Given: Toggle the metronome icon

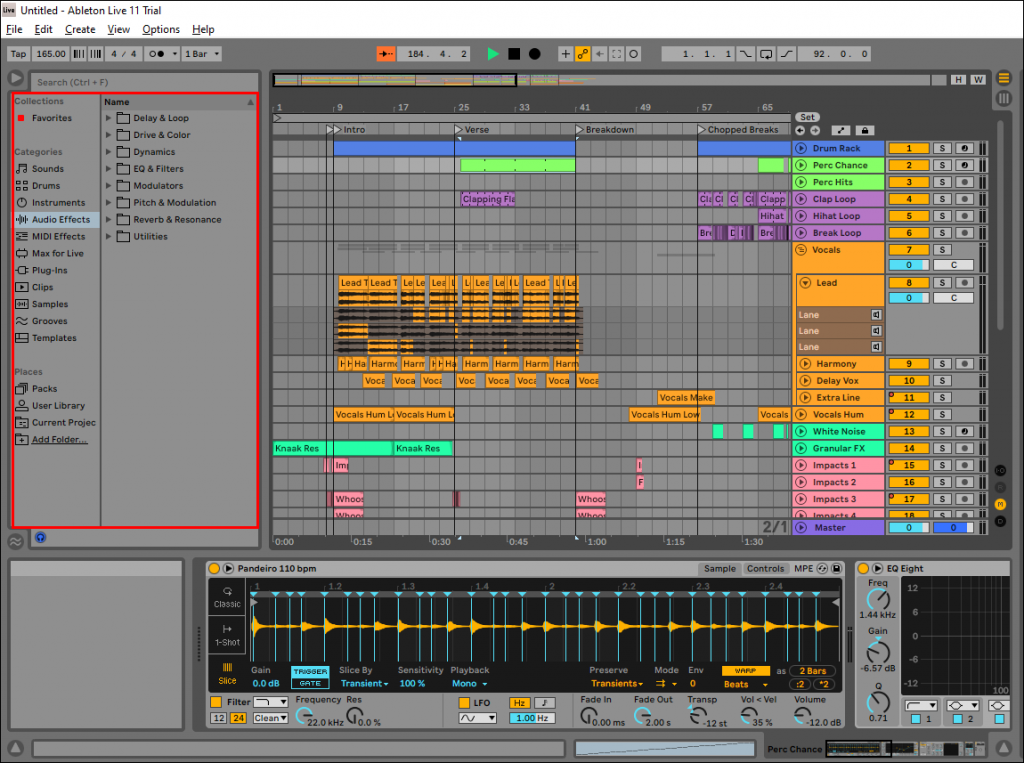Looking at the screenshot, I should 157,54.
